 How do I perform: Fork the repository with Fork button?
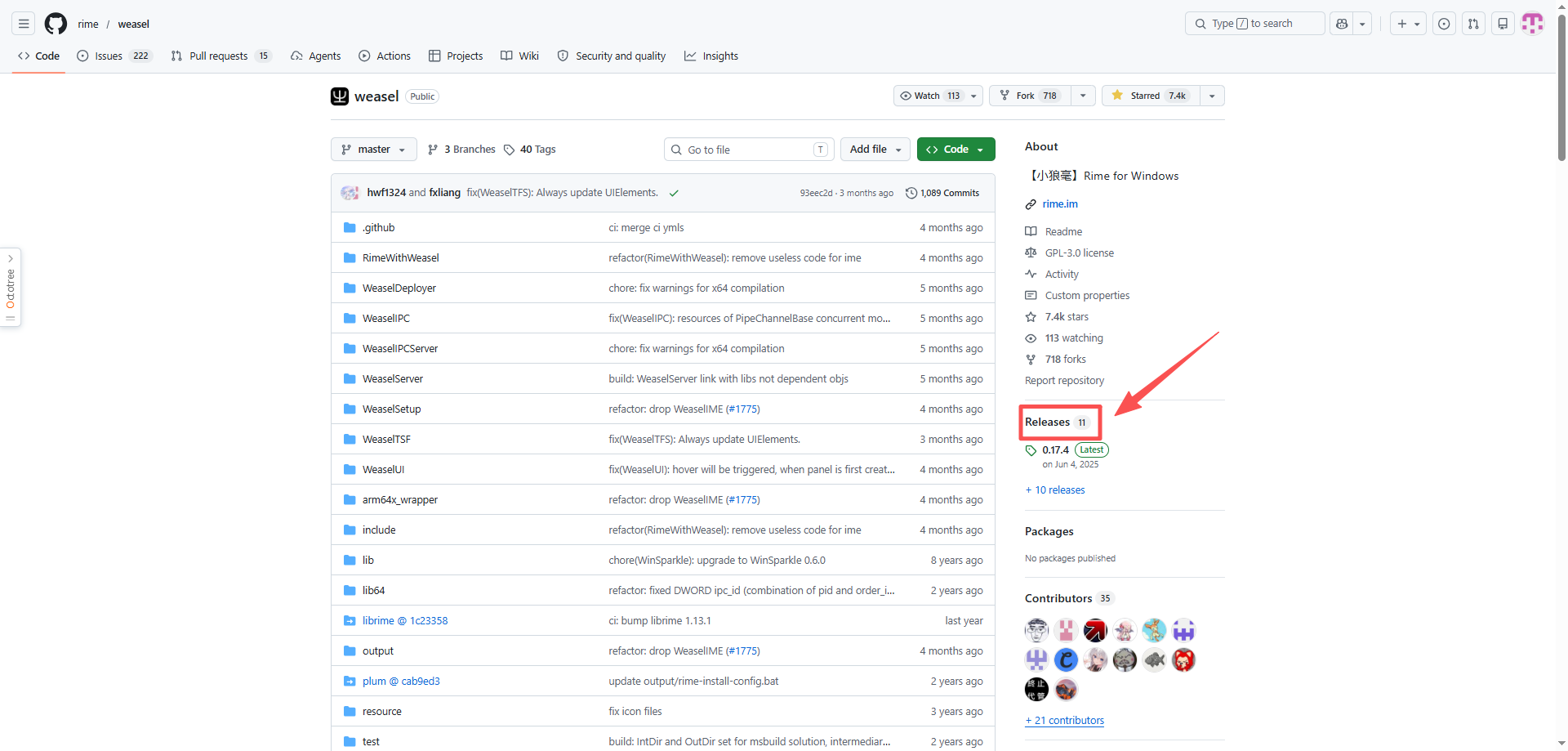1029,96
